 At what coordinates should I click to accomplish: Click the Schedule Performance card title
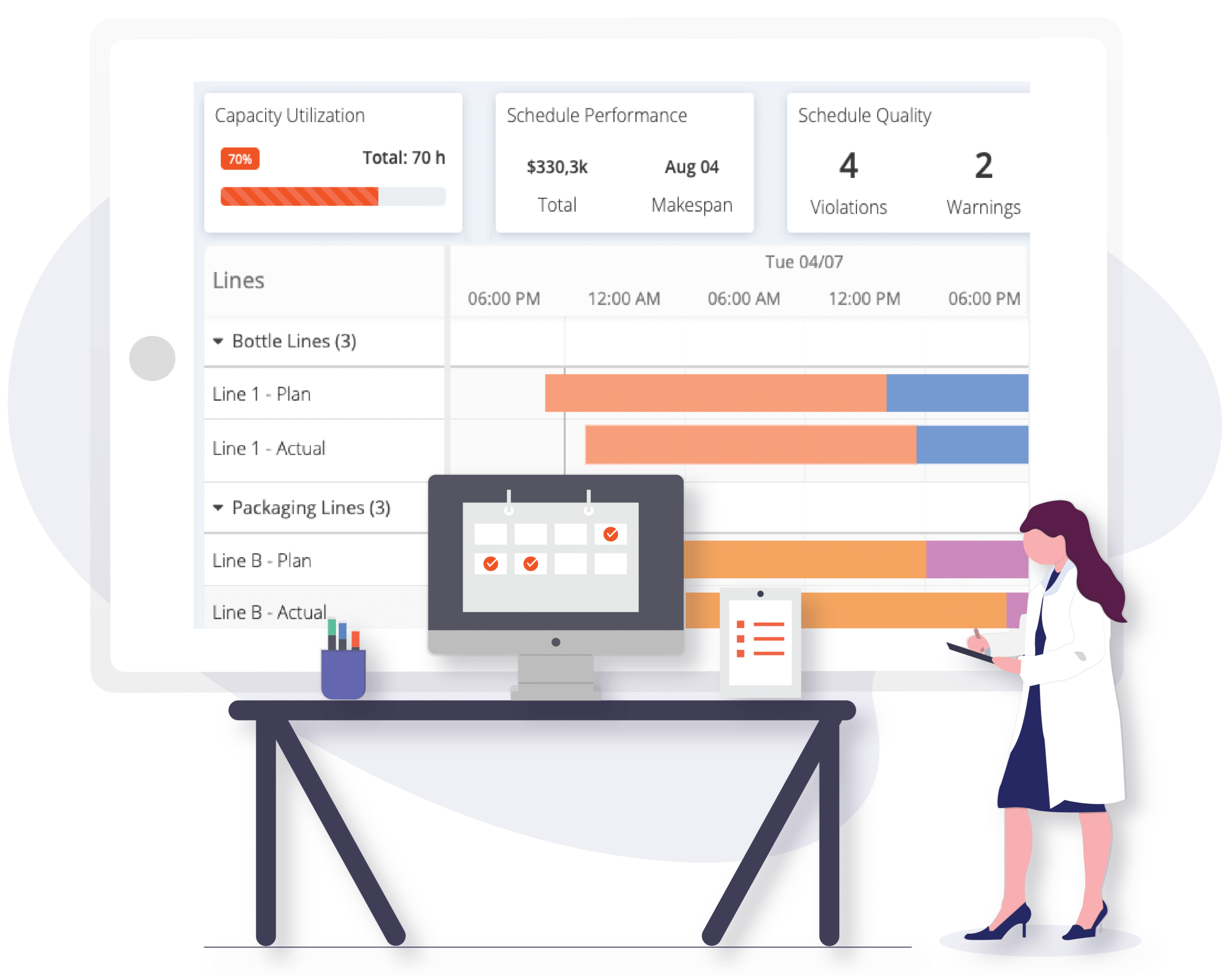597,115
